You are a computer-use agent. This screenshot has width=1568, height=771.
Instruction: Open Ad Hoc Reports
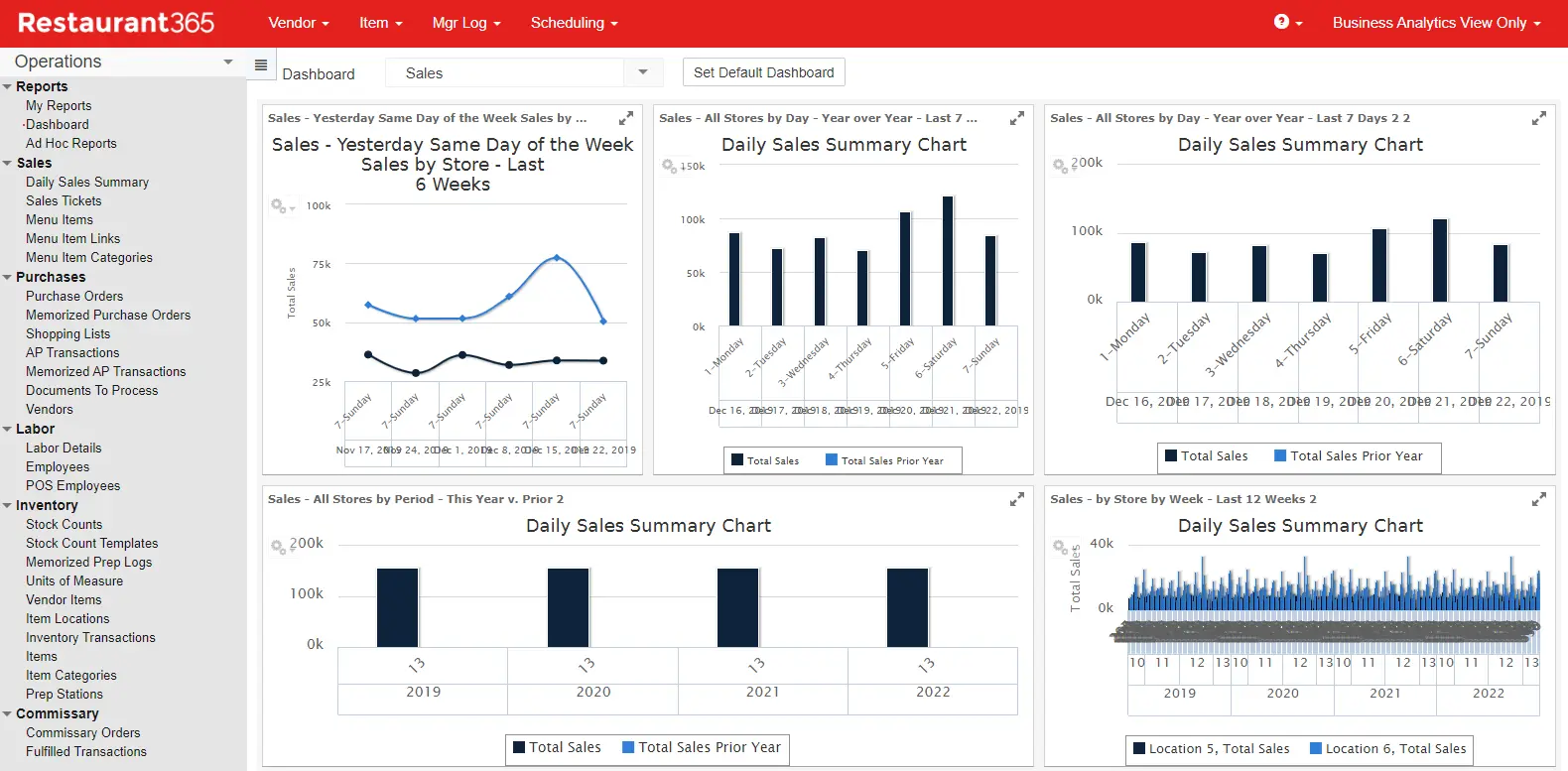point(71,144)
